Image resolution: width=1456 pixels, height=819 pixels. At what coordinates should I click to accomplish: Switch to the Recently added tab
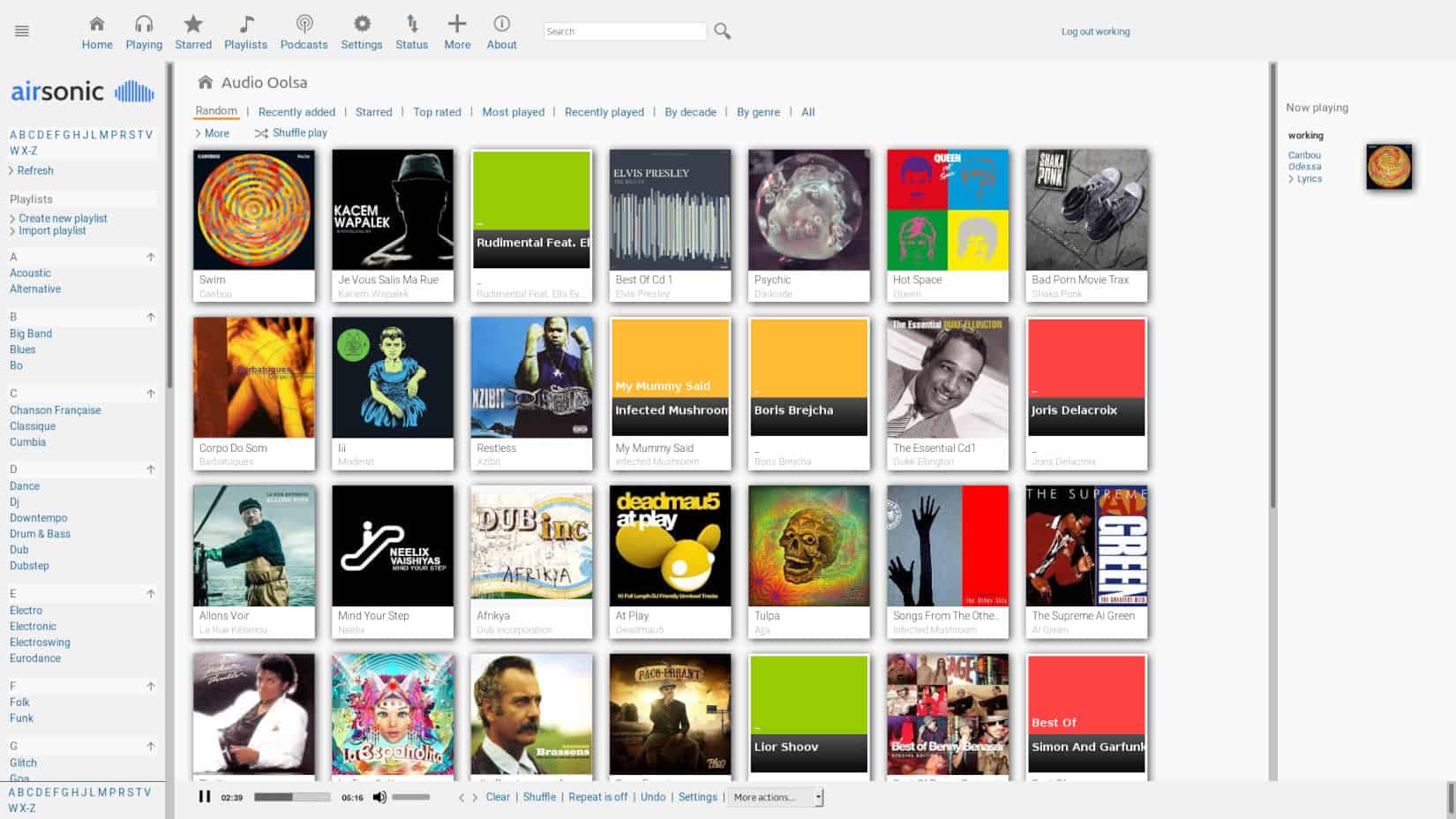tap(296, 112)
